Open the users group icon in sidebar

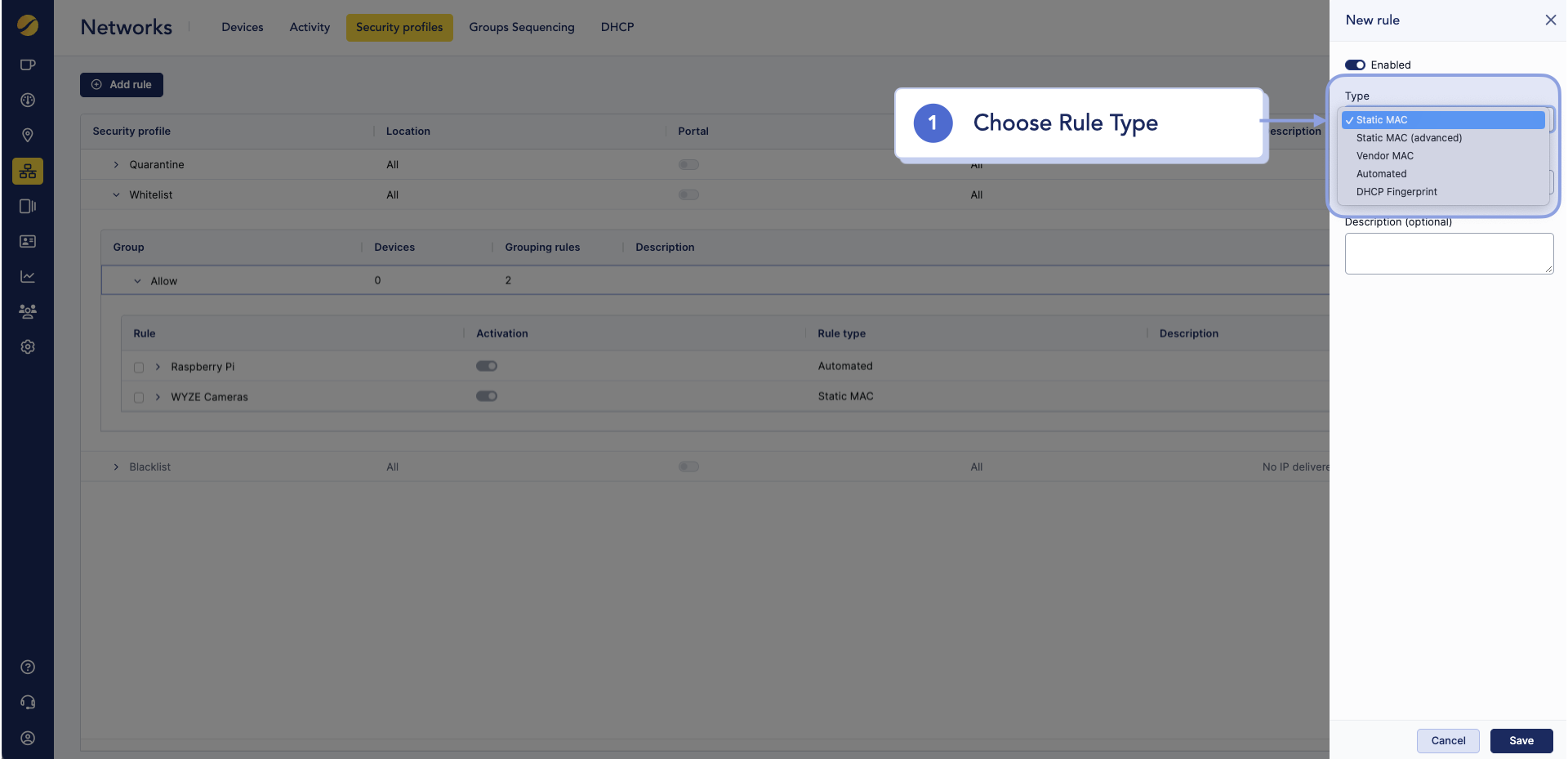tap(28, 311)
